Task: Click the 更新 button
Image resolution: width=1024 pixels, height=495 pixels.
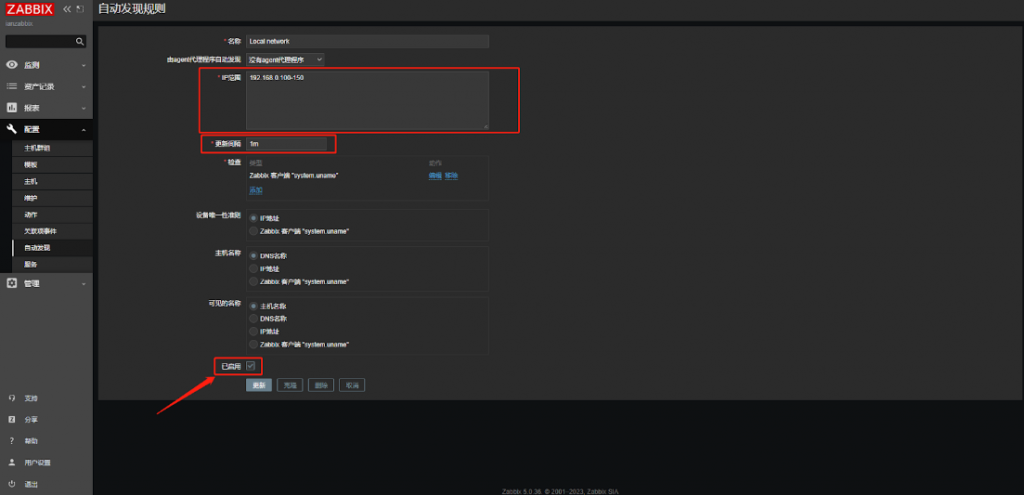Action: [259, 385]
